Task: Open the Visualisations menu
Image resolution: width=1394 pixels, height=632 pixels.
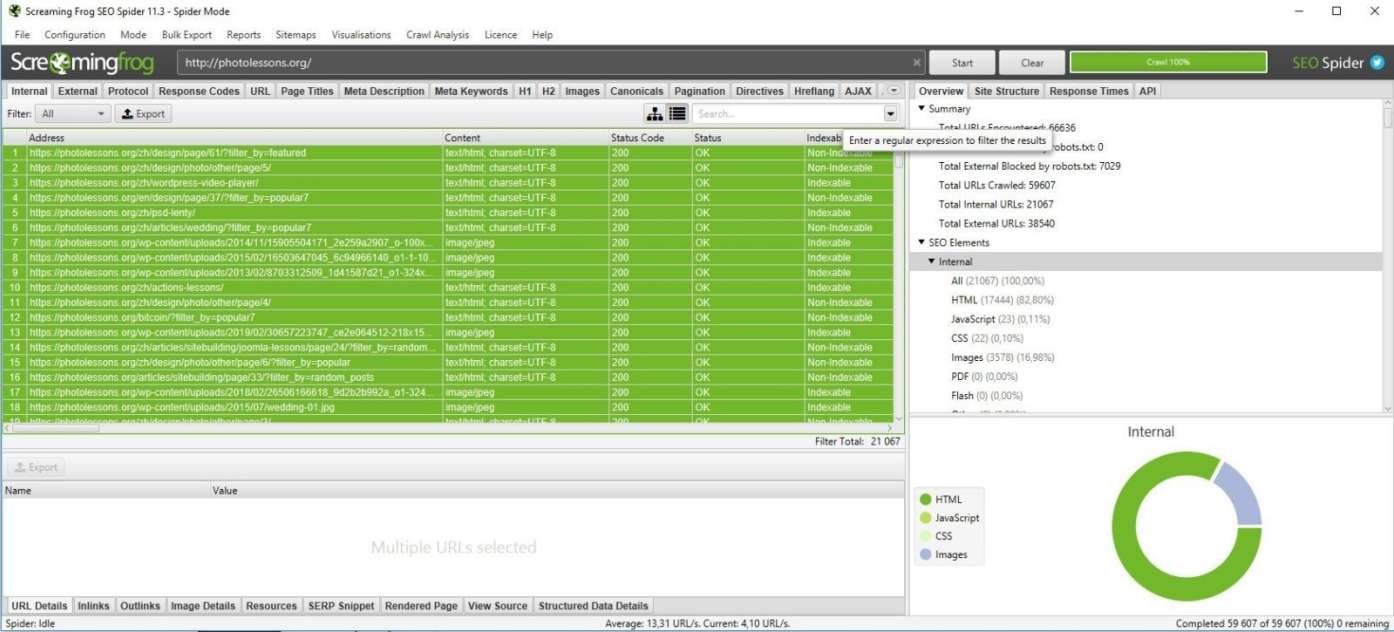Action: (361, 34)
